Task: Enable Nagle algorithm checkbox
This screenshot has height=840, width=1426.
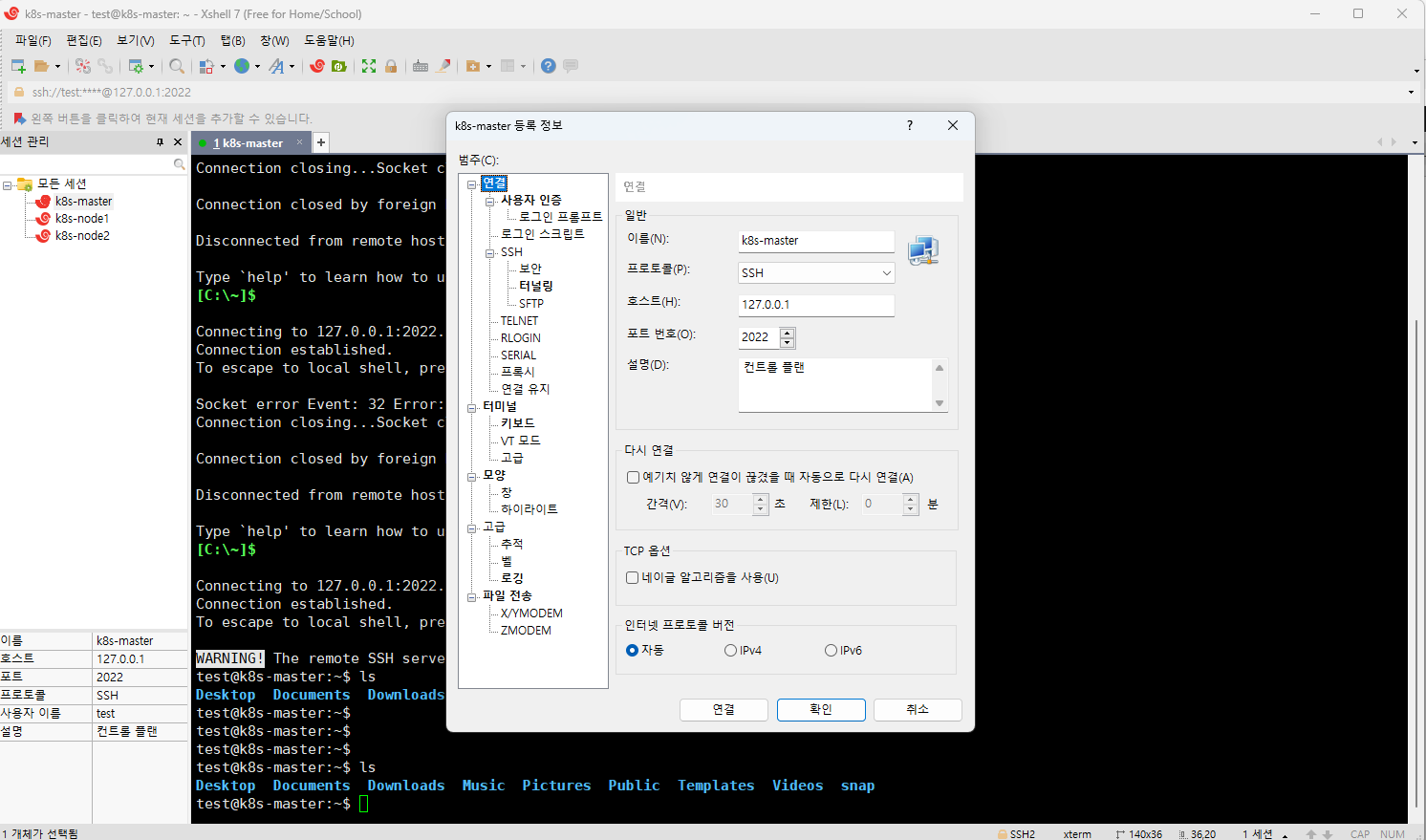Action: [x=633, y=577]
